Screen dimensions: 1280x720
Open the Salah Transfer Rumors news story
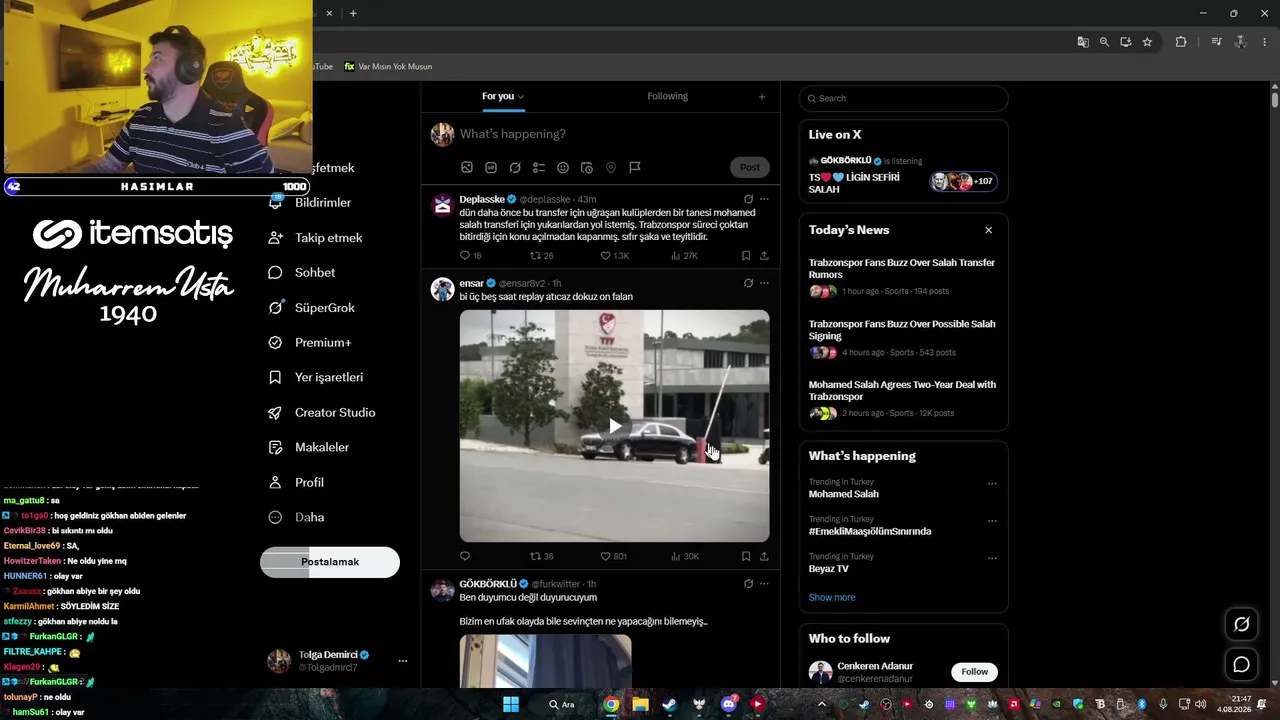click(x=902, y=277)
